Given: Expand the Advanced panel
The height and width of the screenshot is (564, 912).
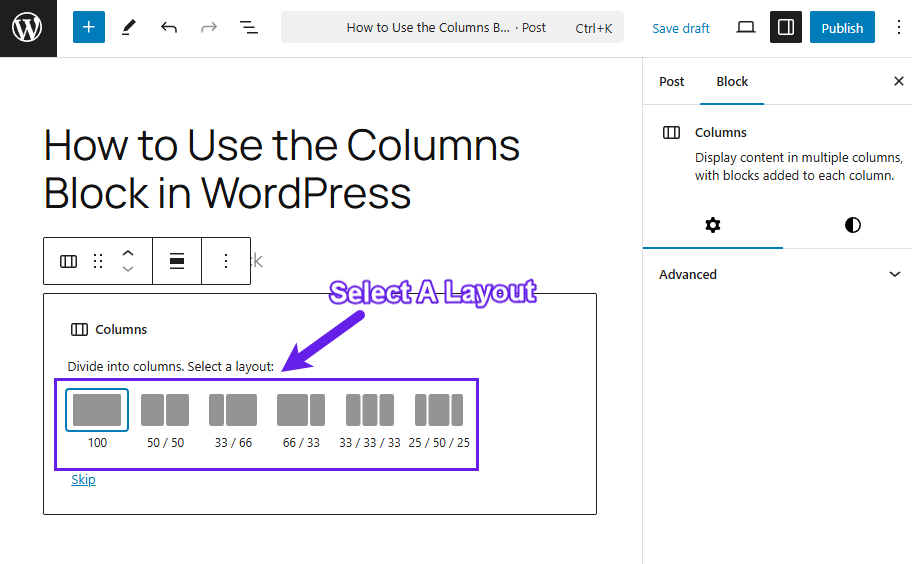Looking at the screenshot, I should [x=777, y=274].
